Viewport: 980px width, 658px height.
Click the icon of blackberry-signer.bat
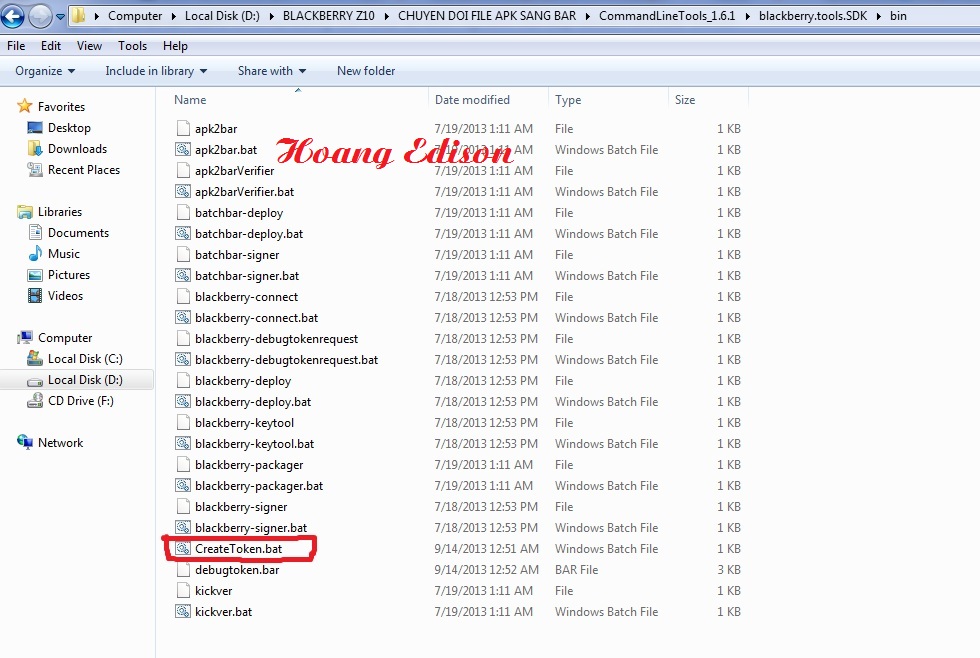pos(182,527)
